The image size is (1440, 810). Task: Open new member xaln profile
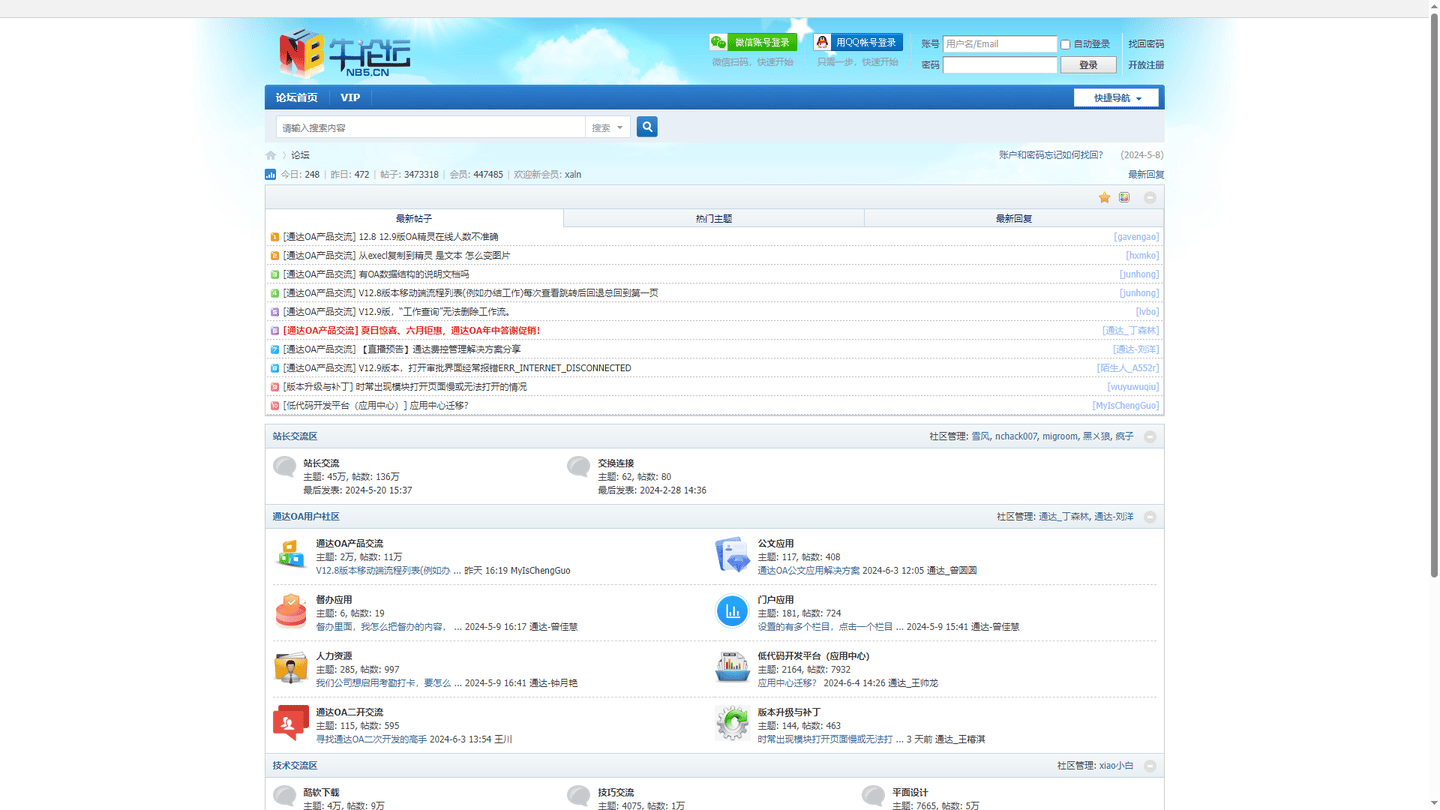(573, 174)
